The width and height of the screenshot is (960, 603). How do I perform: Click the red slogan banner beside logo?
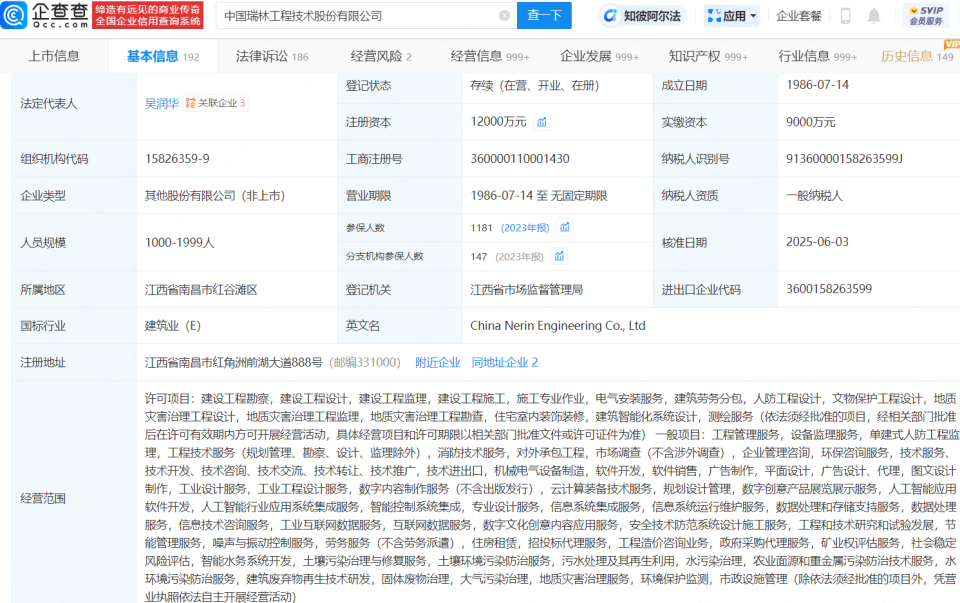point(148,15)
